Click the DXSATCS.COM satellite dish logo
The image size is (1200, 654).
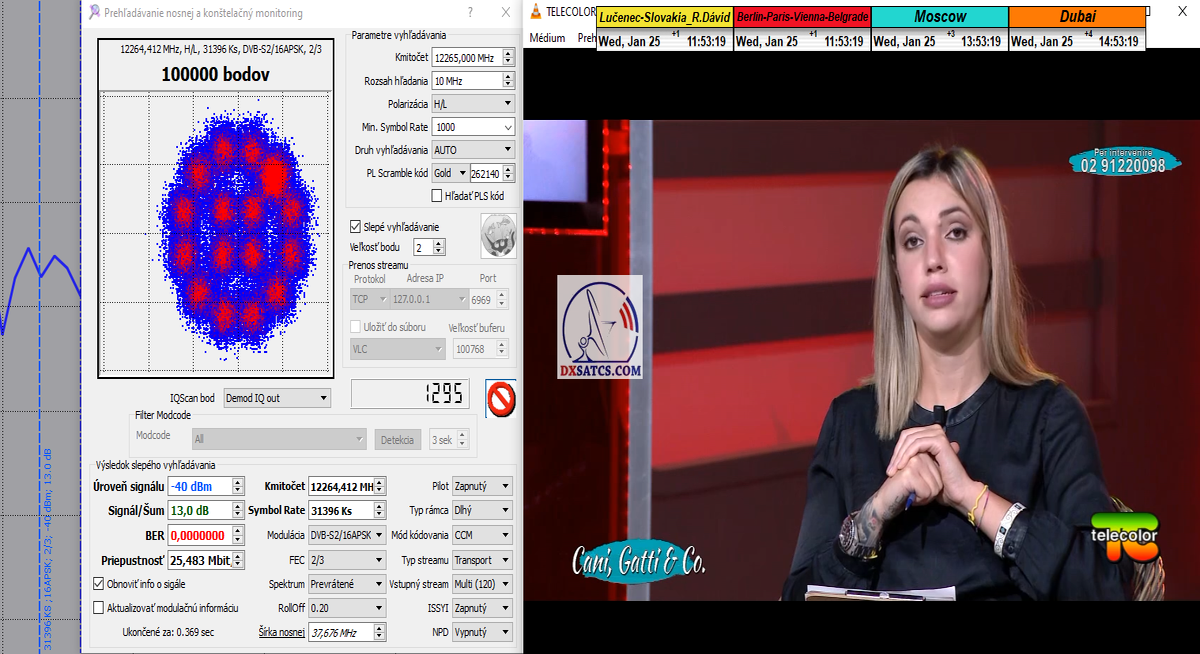pos(600,328)
